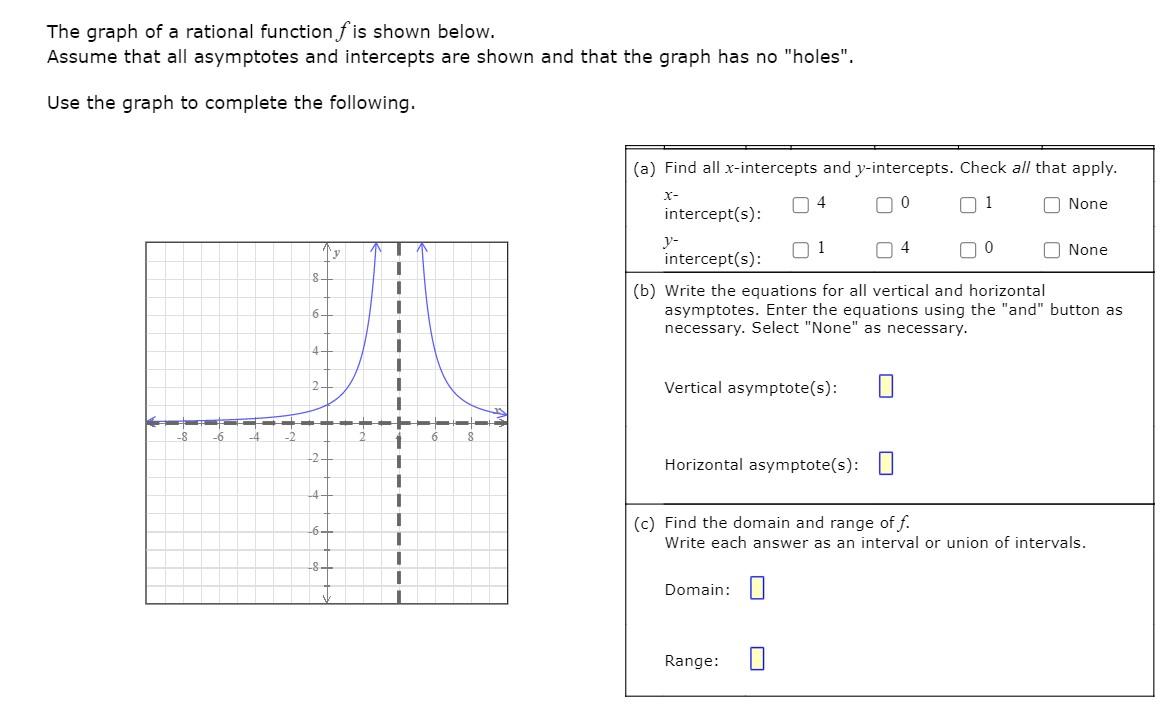Image resolution: width=1162 pixels, height=708 pixels.
Task: Select "None" for y-intercepts
Action: pos(1052,250)
